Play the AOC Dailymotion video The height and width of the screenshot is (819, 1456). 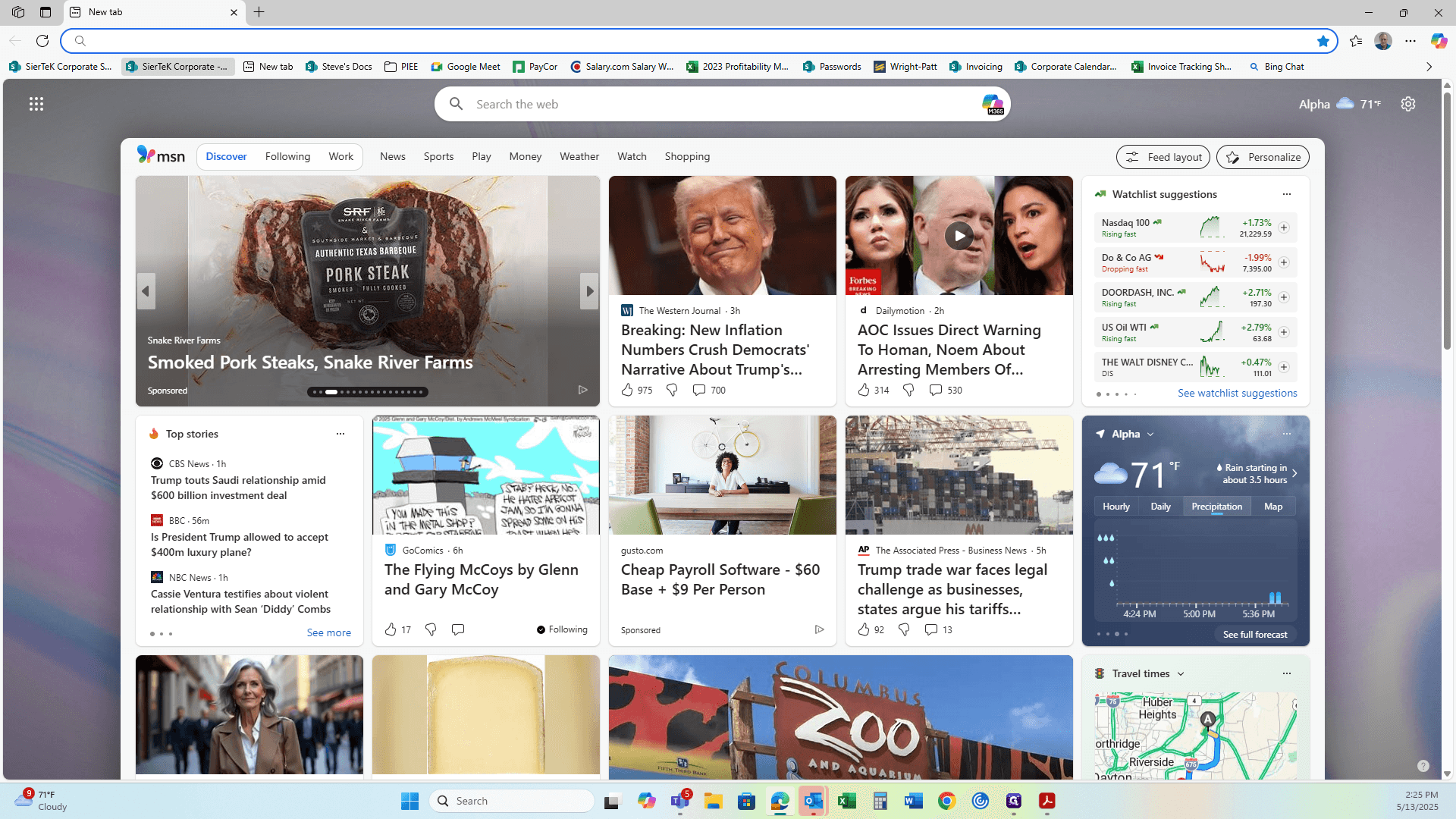959,236
